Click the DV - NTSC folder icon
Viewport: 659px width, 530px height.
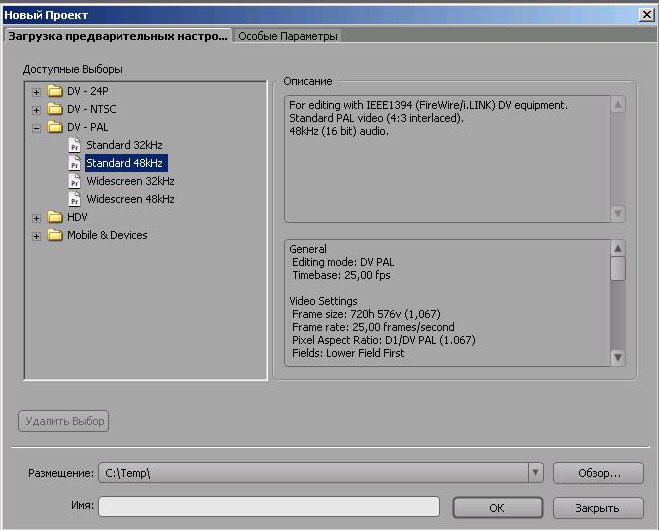[55, 109]
